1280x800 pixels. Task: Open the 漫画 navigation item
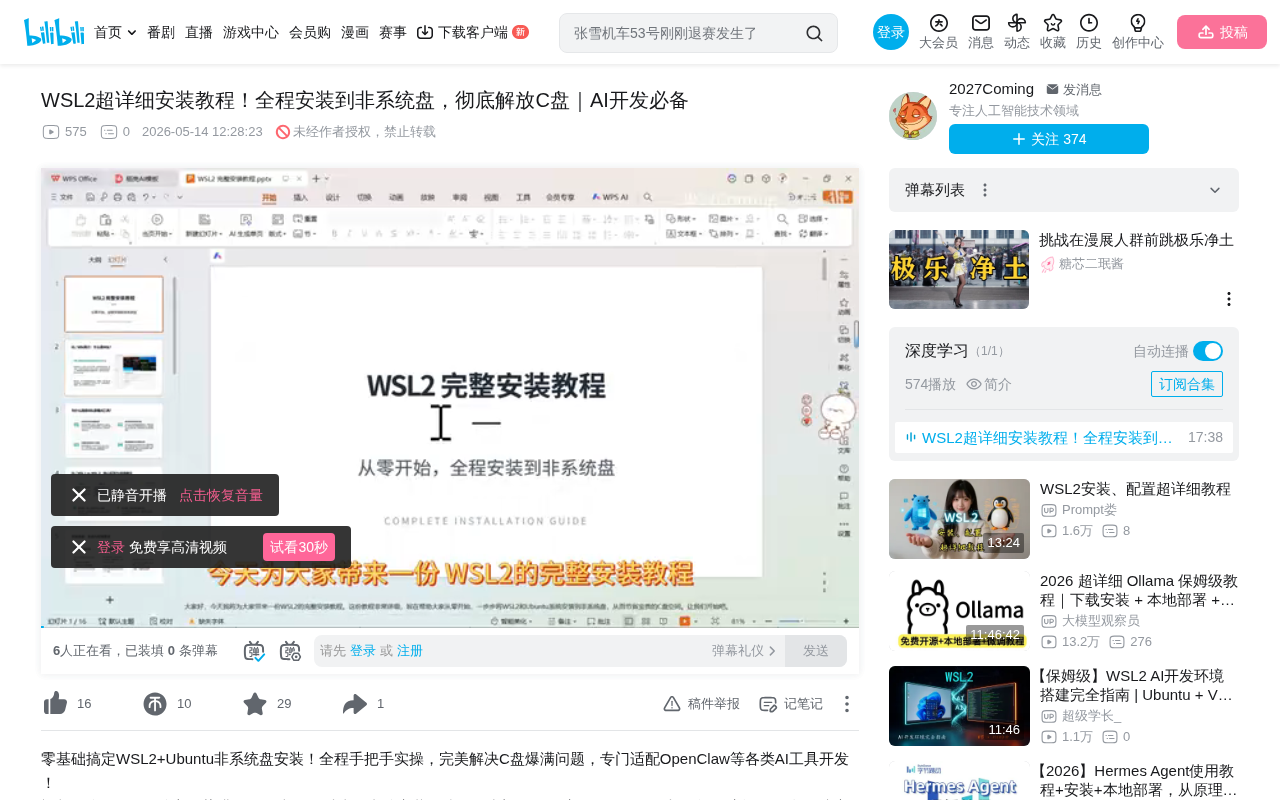(x=355, y=32)
